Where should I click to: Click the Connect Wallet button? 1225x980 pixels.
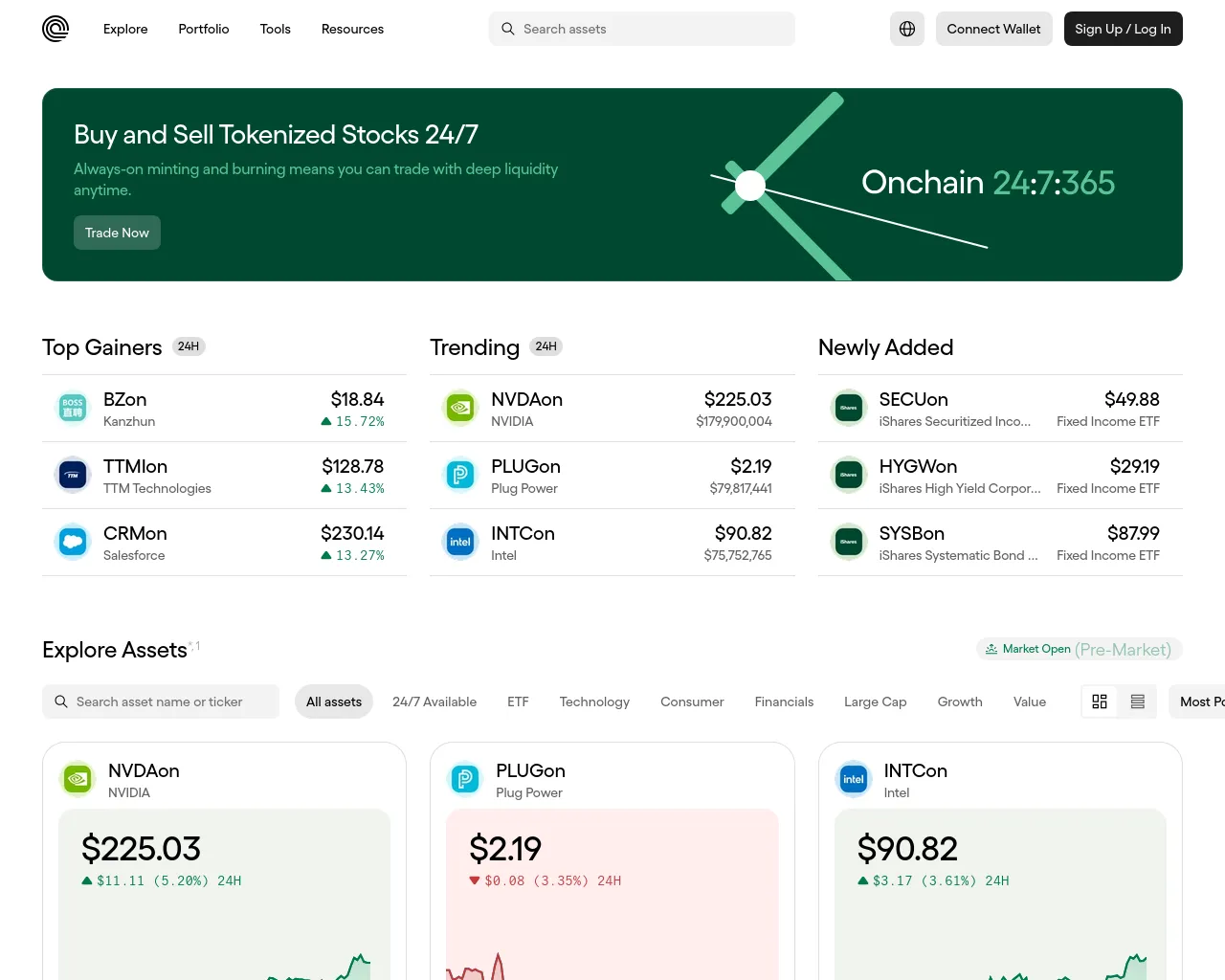(993, 29)
